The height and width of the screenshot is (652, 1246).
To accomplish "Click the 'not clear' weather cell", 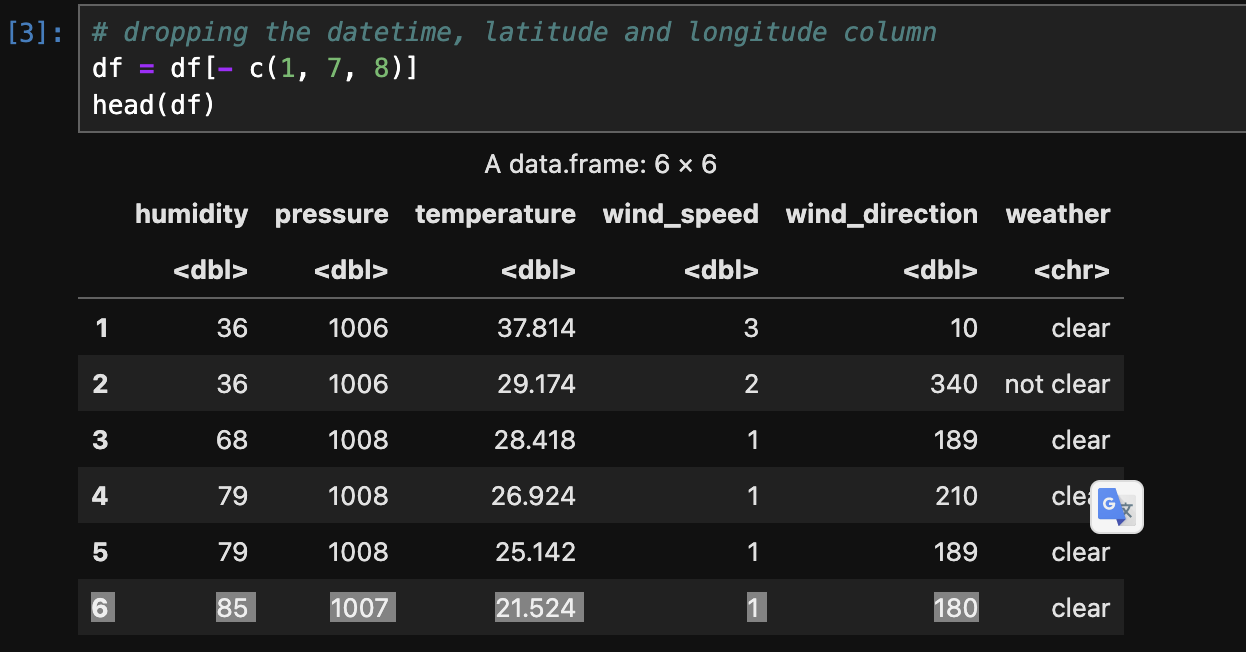I will click(1057, 384).
